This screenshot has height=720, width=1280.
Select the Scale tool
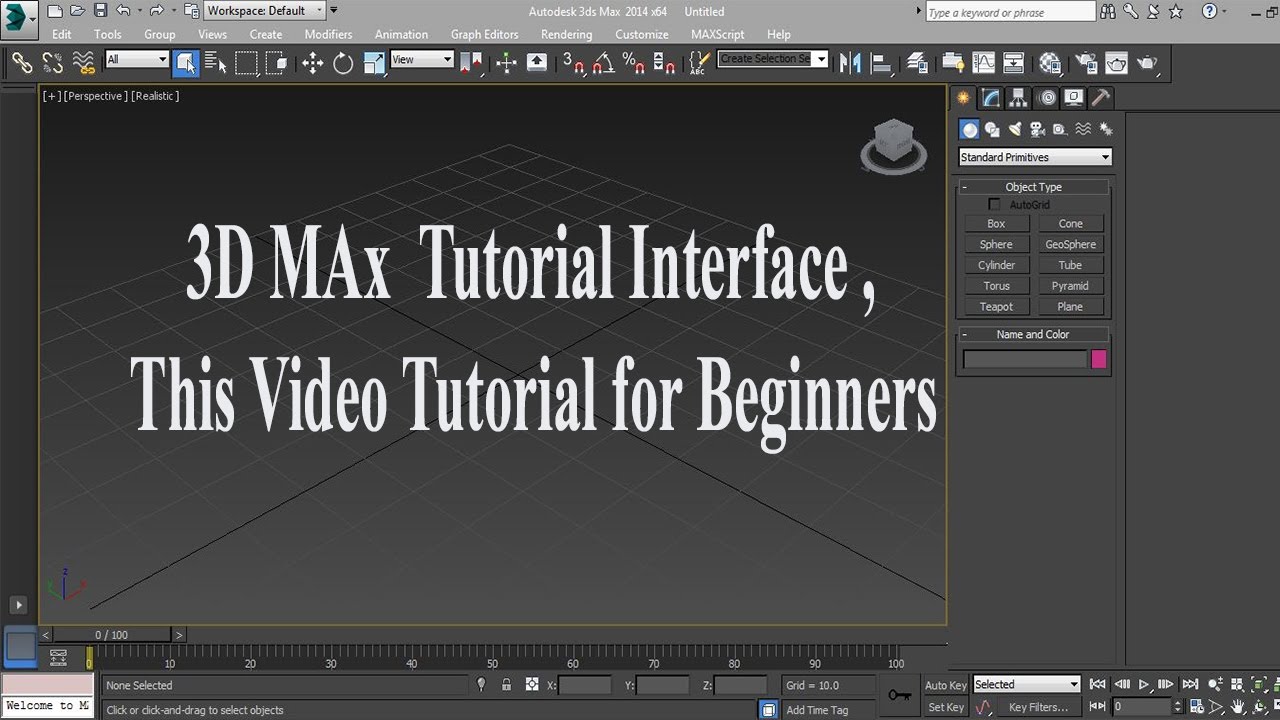click(374, 63)
